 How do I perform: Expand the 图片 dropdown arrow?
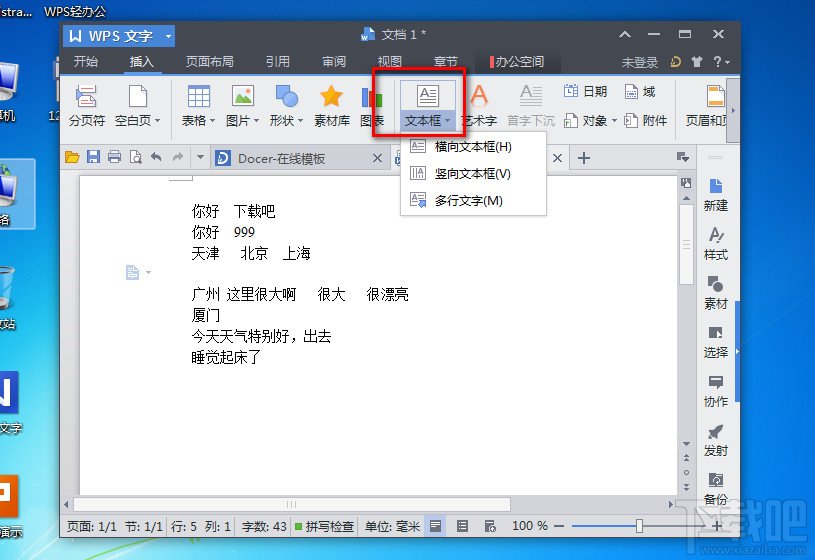[x=256, y=121]
